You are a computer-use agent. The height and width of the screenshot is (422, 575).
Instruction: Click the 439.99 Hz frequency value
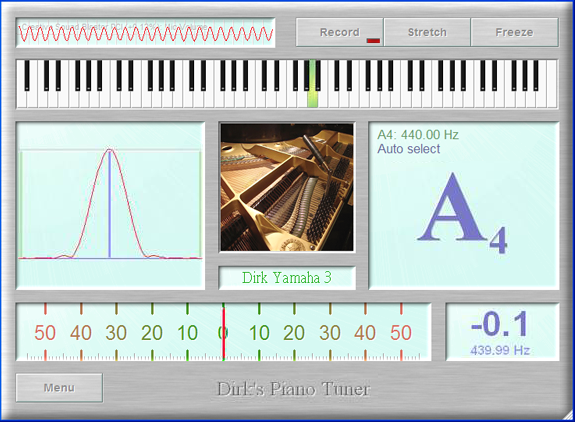coord(500,350)
